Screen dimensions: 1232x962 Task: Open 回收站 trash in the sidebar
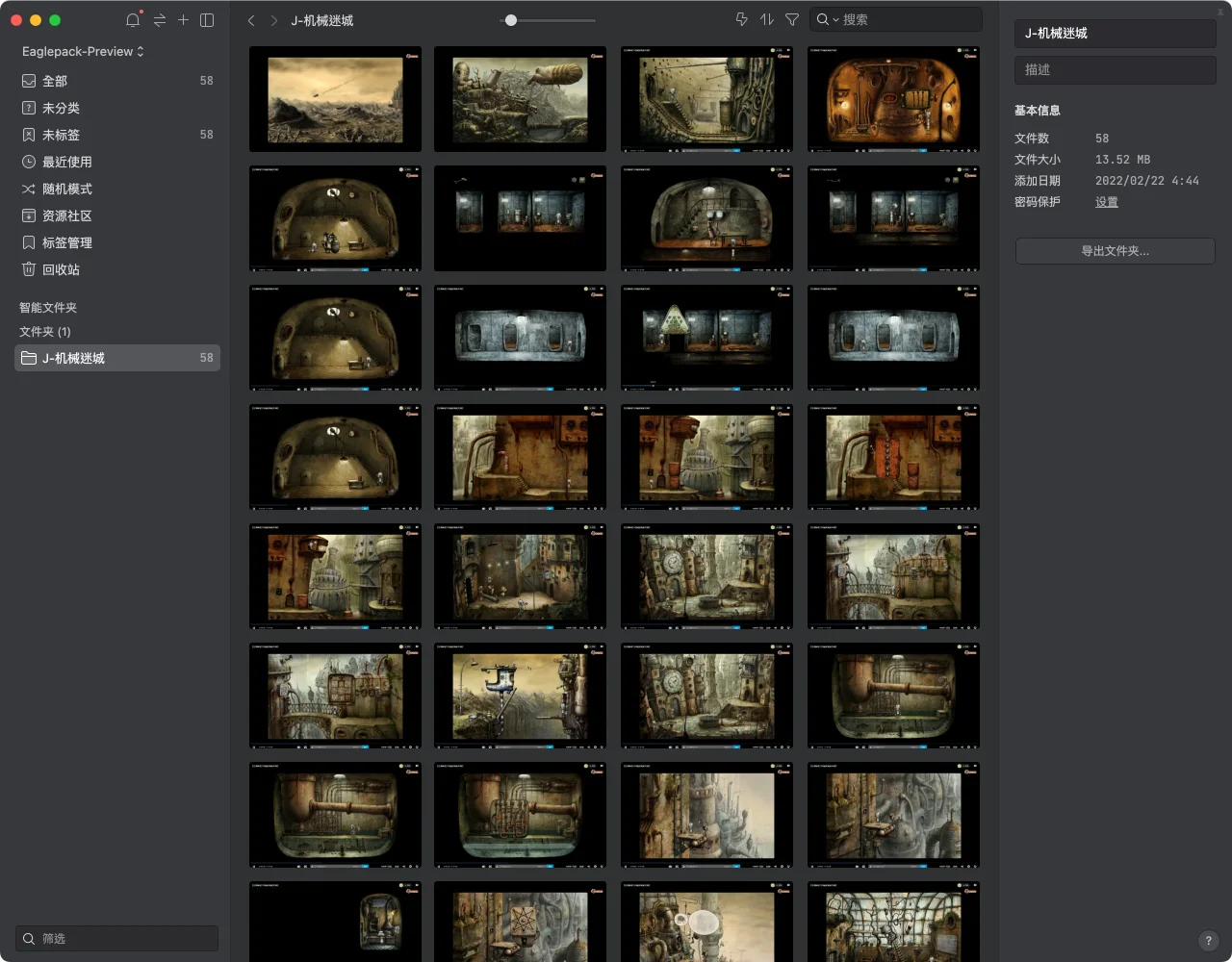[117, 269]
